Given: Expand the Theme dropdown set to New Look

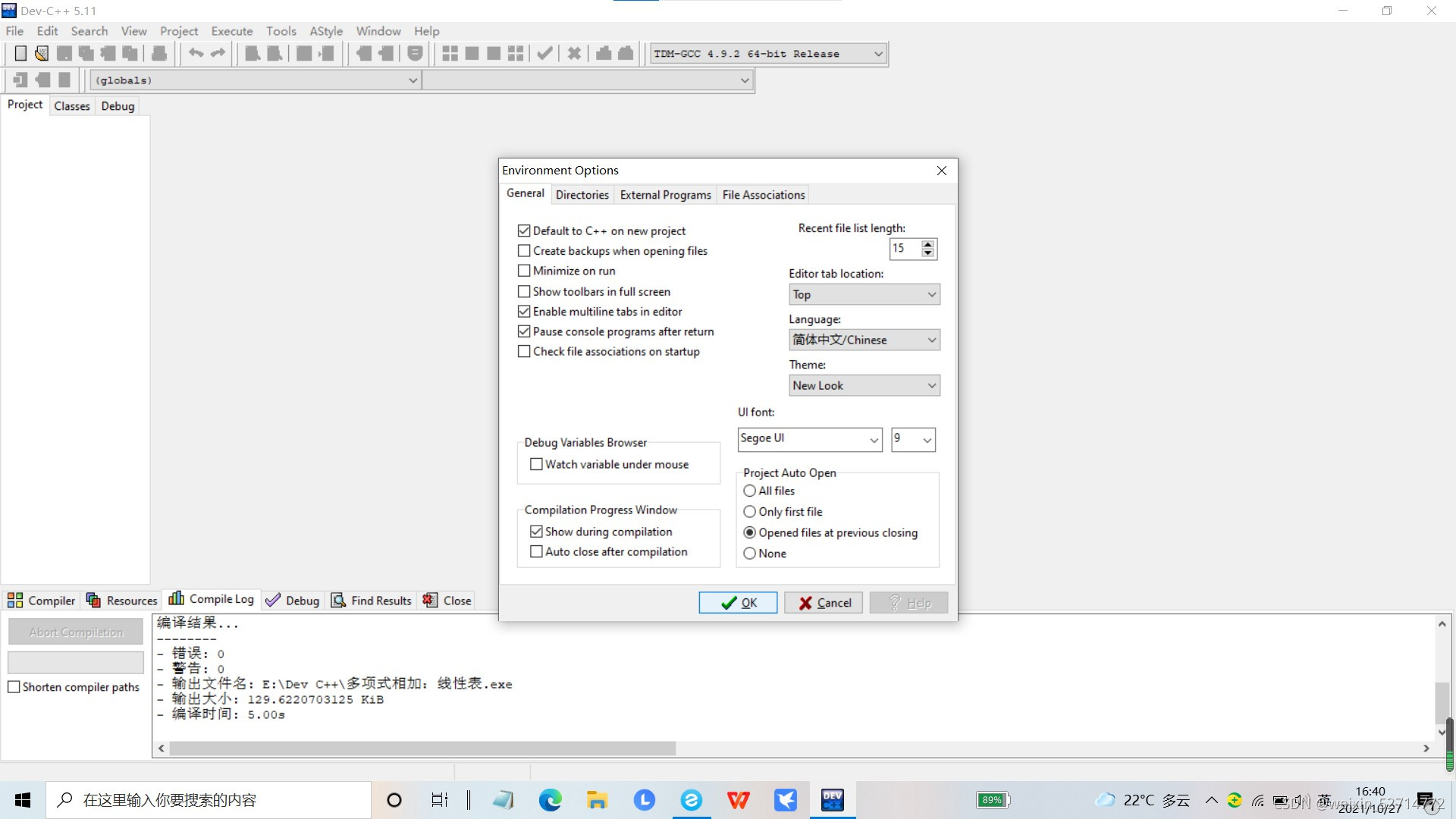Looking at the screenshot, I should click(864, 385).
